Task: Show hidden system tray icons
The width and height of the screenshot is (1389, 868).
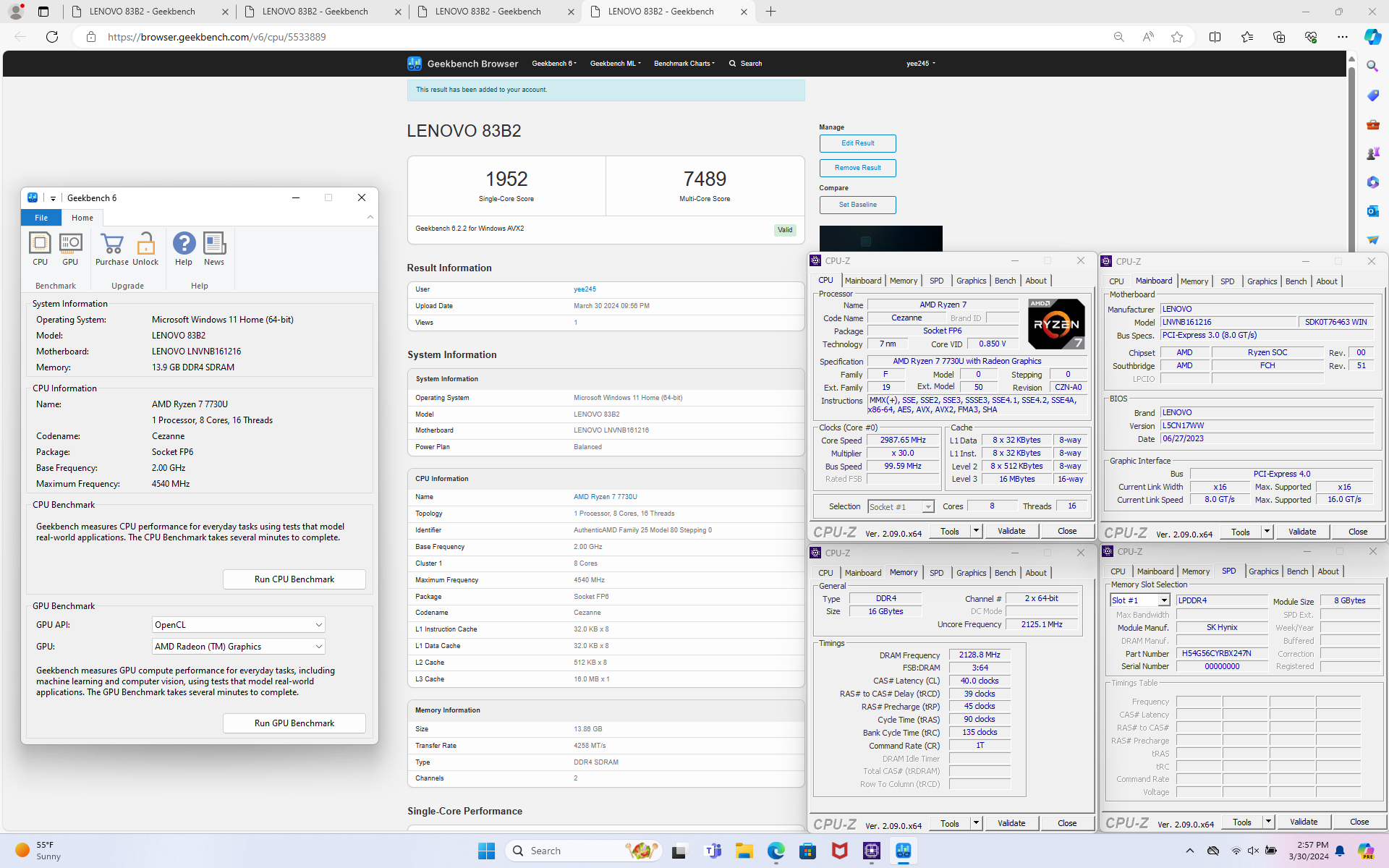Action: coord(1190,851)
